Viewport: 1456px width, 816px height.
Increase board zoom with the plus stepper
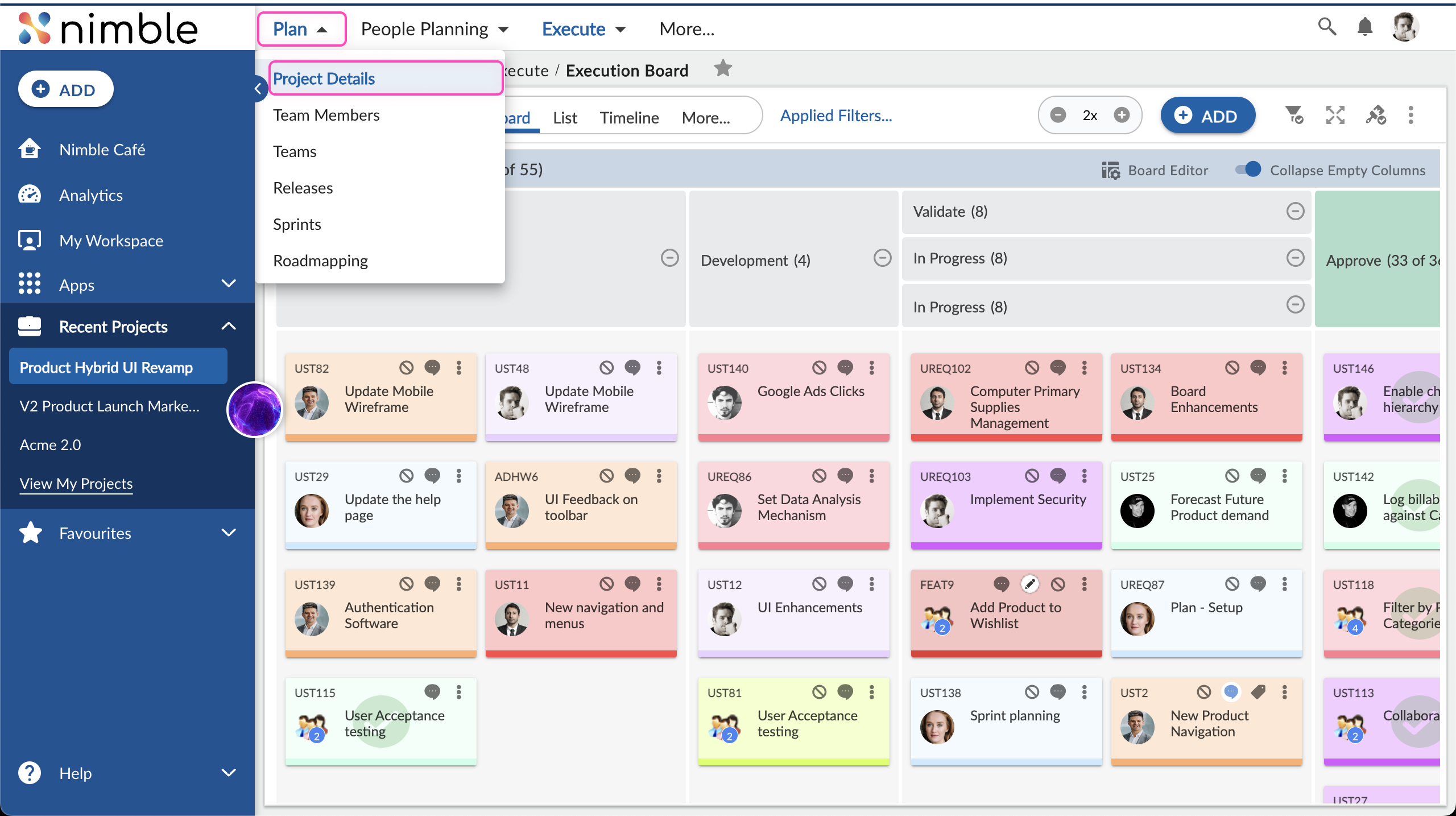1122,115
